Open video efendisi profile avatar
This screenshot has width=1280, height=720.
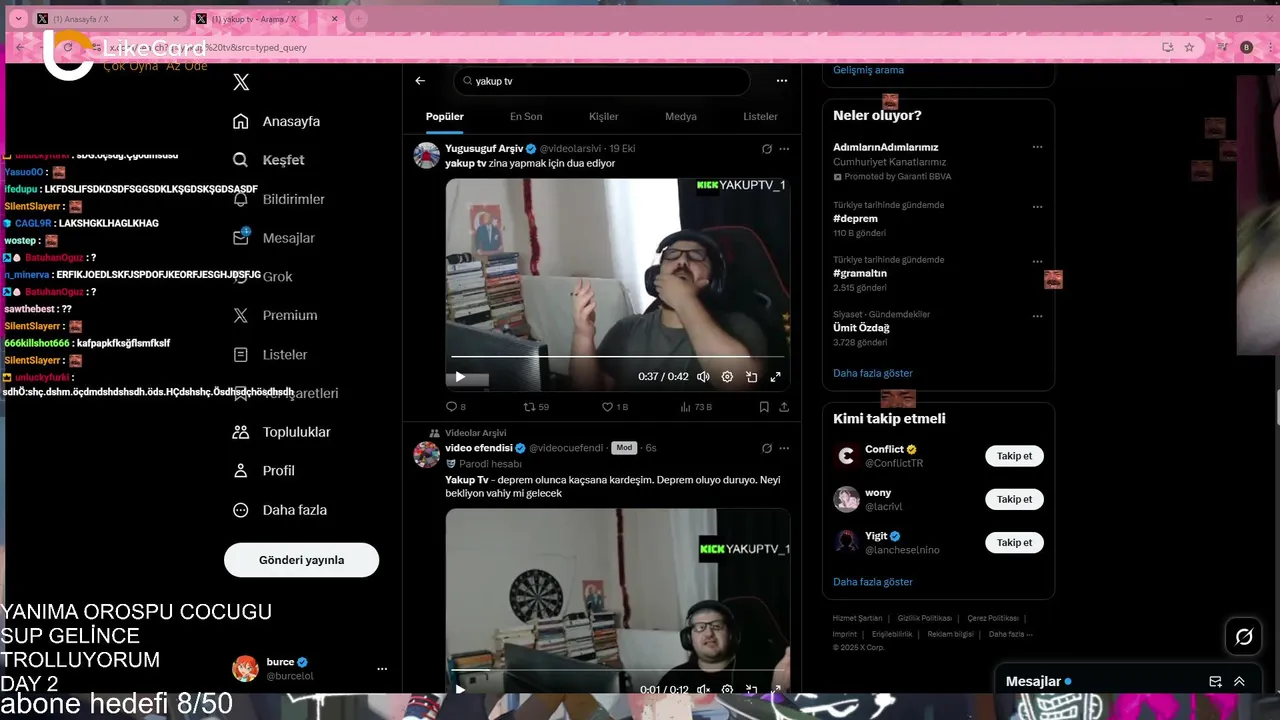pyautogui.click(x=427, y=455)
